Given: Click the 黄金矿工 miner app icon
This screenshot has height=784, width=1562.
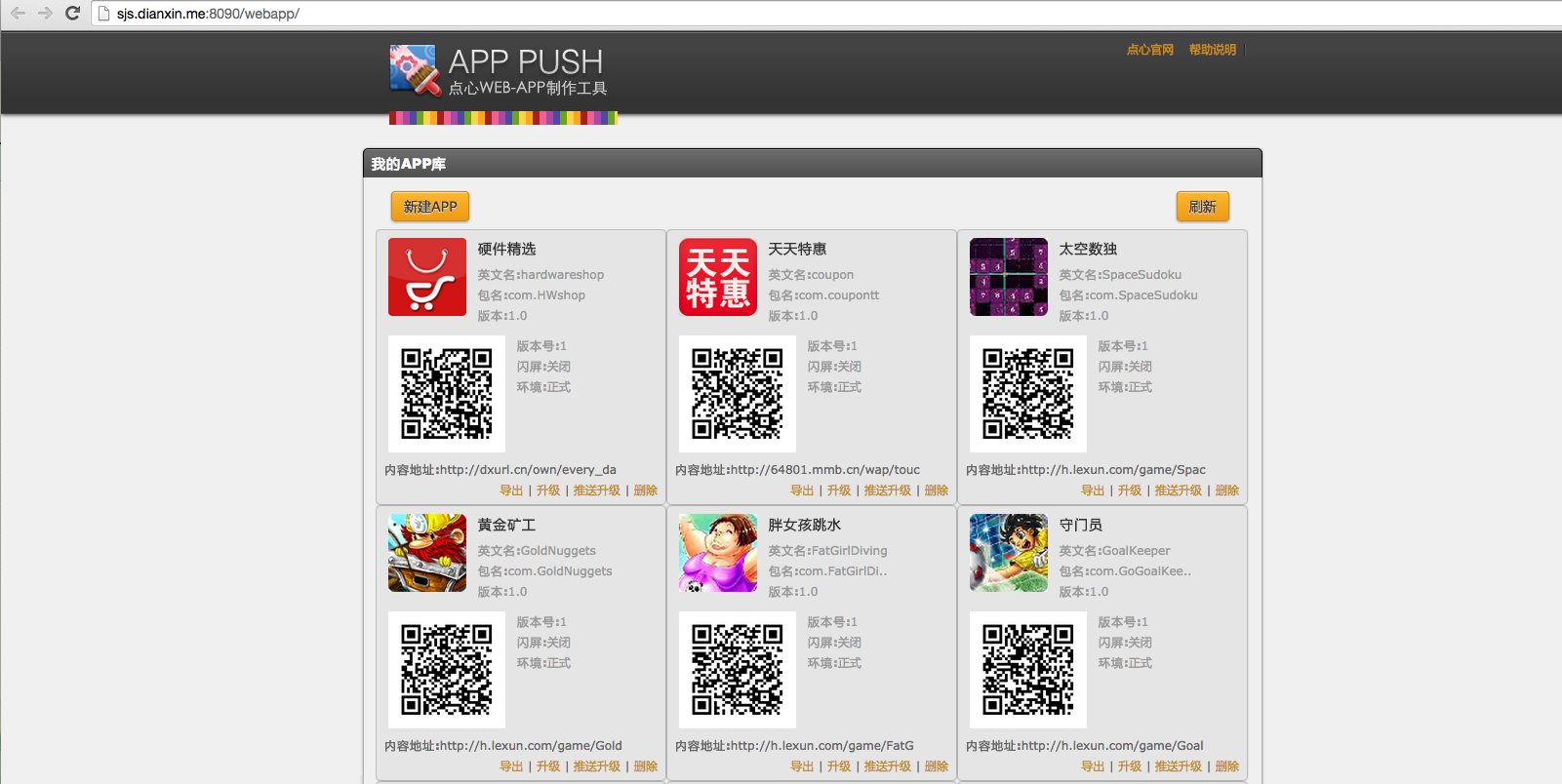Looking at the screenshot, I should click(x=427, y=553).
